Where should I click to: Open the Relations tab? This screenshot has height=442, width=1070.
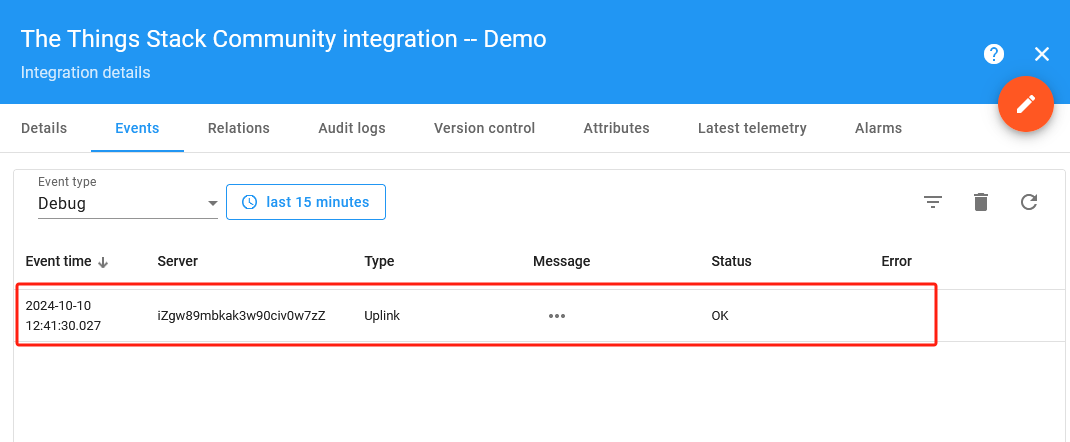tap(239, 128)
